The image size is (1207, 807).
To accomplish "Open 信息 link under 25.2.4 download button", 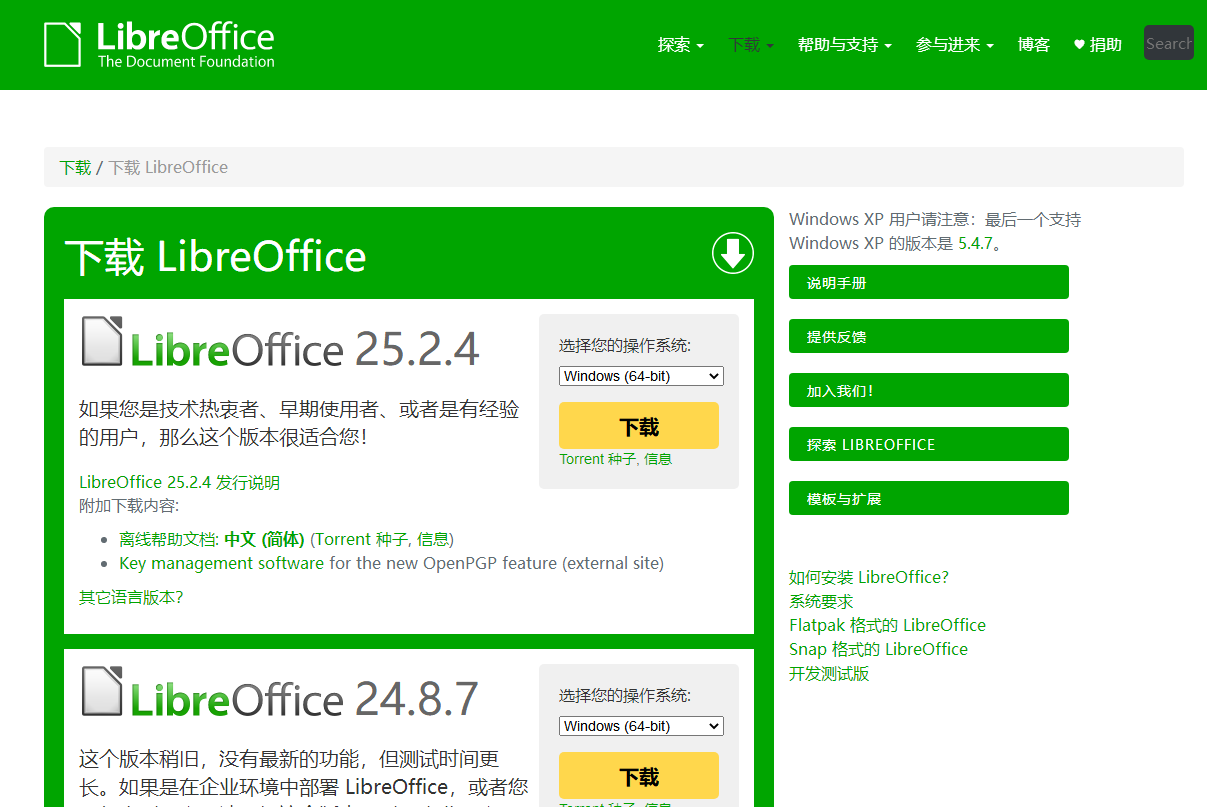I will pos(658,459).
